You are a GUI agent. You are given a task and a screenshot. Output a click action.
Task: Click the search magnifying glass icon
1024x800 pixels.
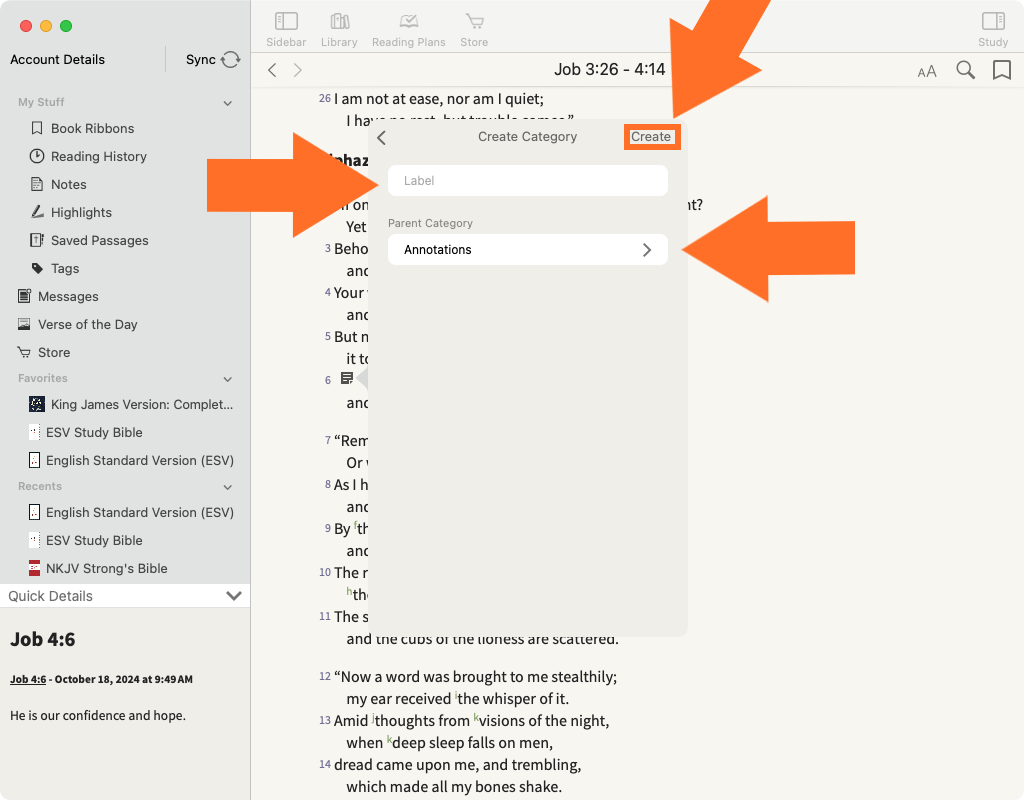click(x=965, y=70)
